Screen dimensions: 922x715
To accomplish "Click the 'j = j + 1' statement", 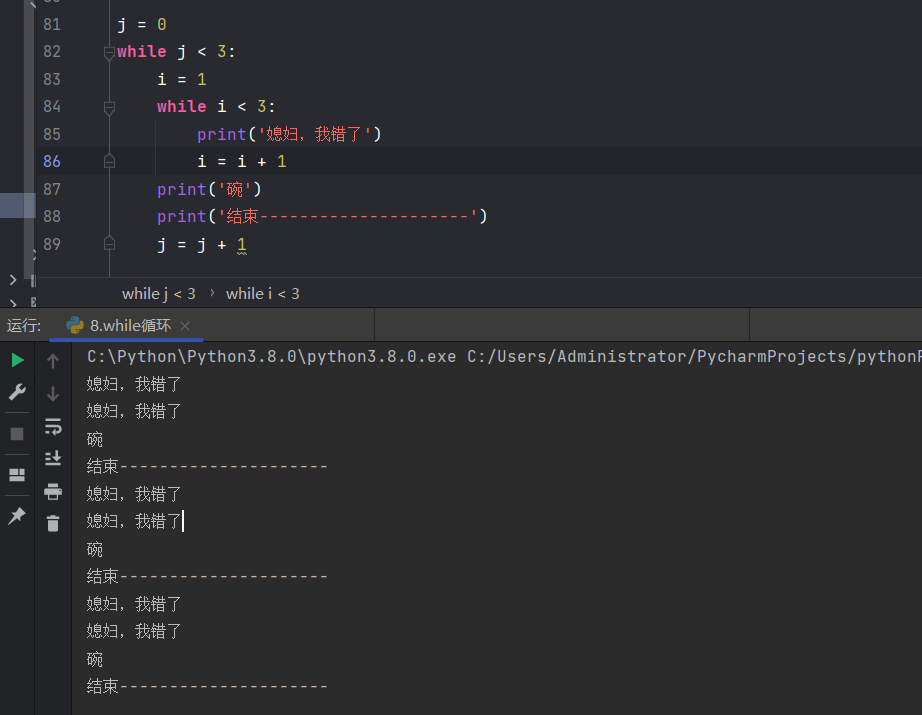I will point(202,244).
